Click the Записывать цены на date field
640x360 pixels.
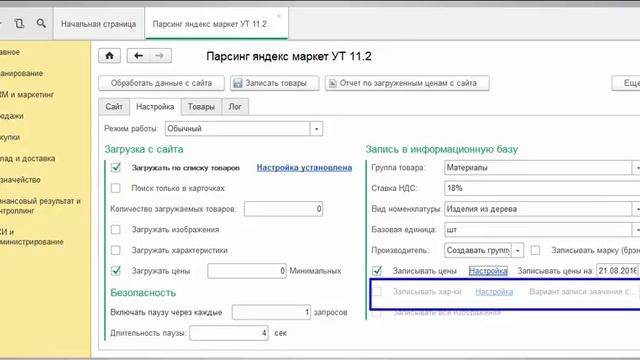(x=618, y=271)
